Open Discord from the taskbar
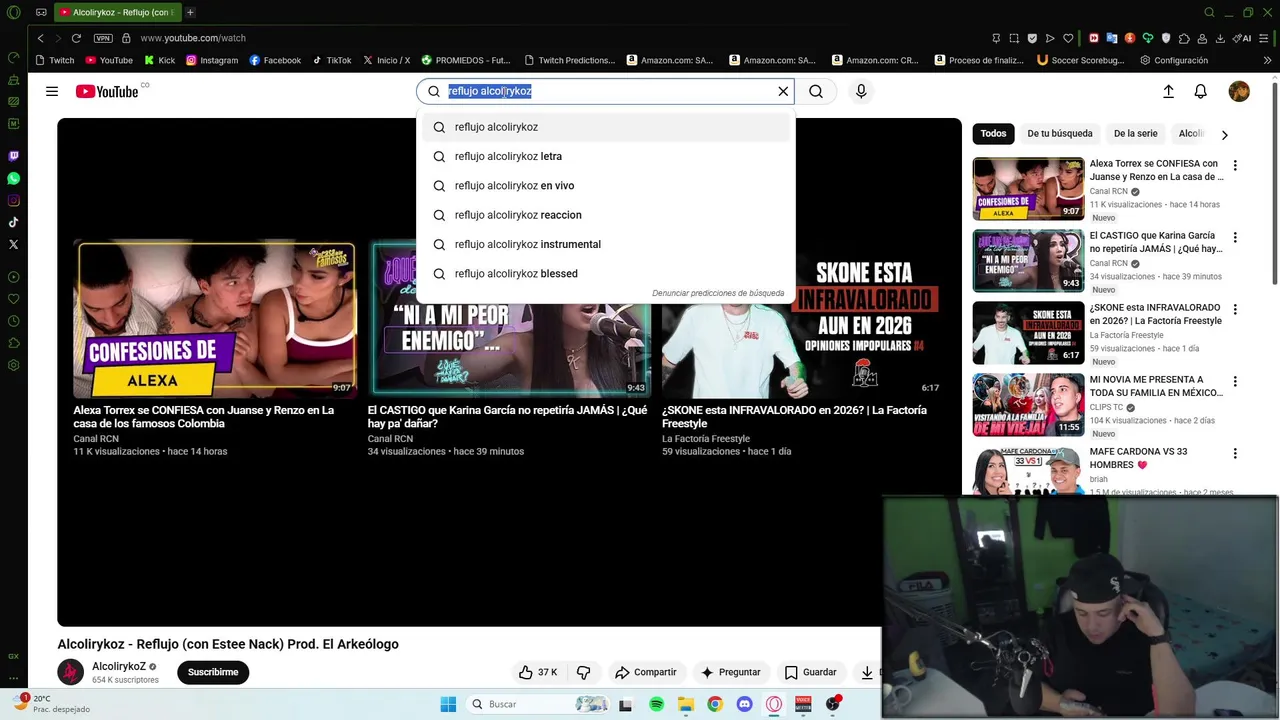 (x=744, y=704)
